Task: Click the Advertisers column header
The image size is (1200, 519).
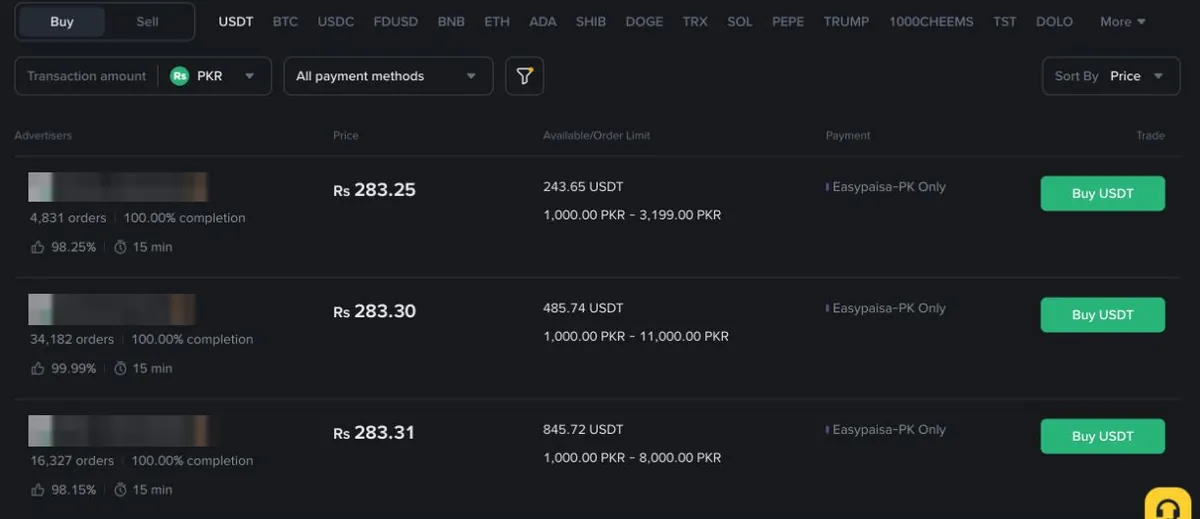Action: point(43,135)
